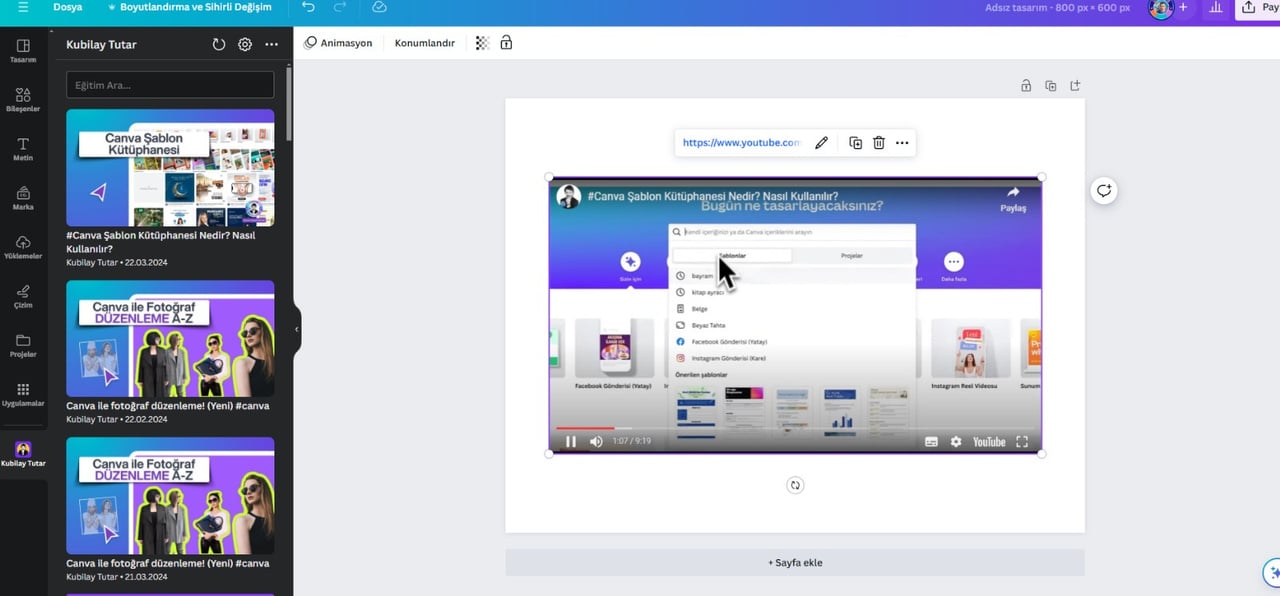Undo the last action

[x=308, y=7]
